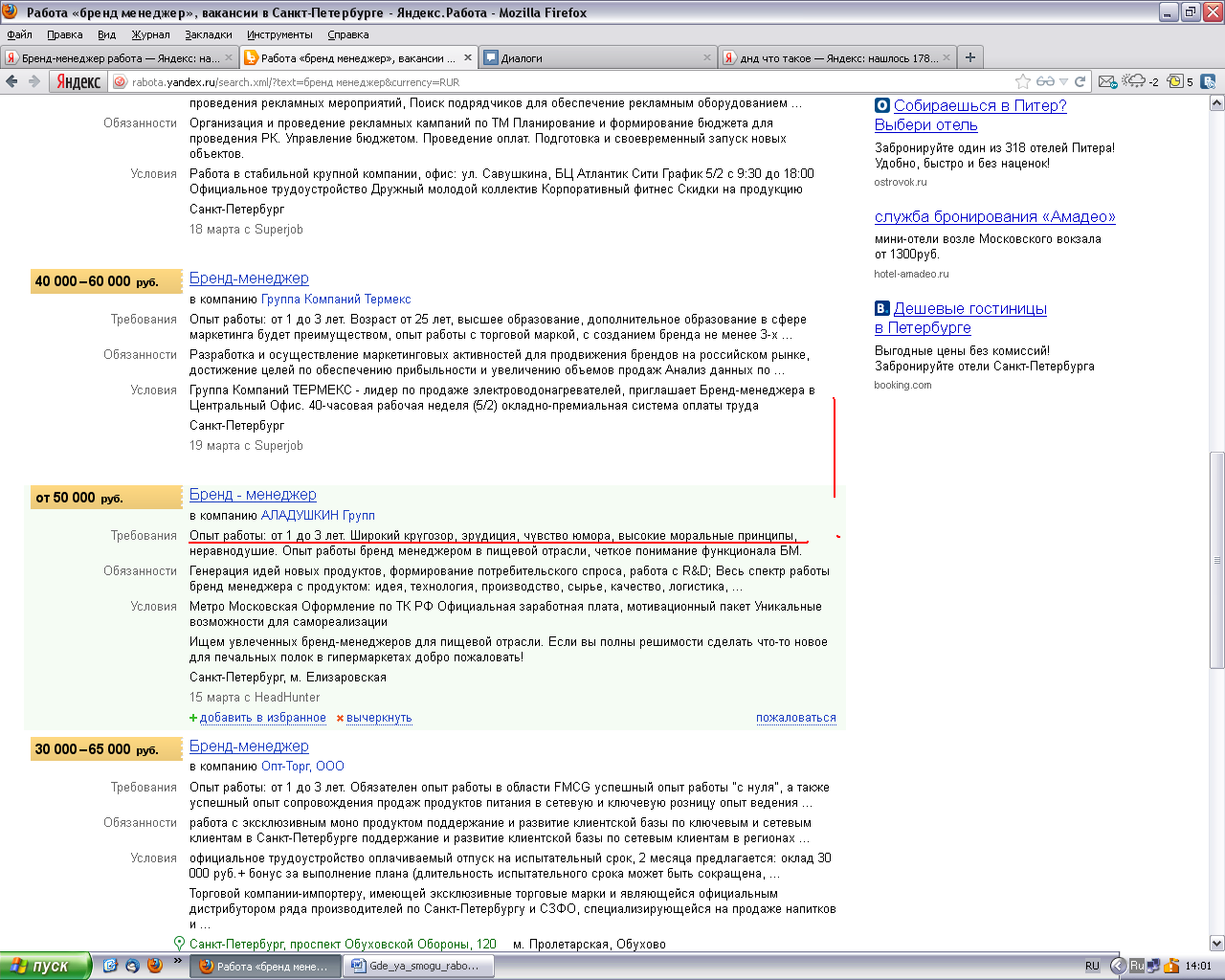Open the Правка menu

click(64, 34)
